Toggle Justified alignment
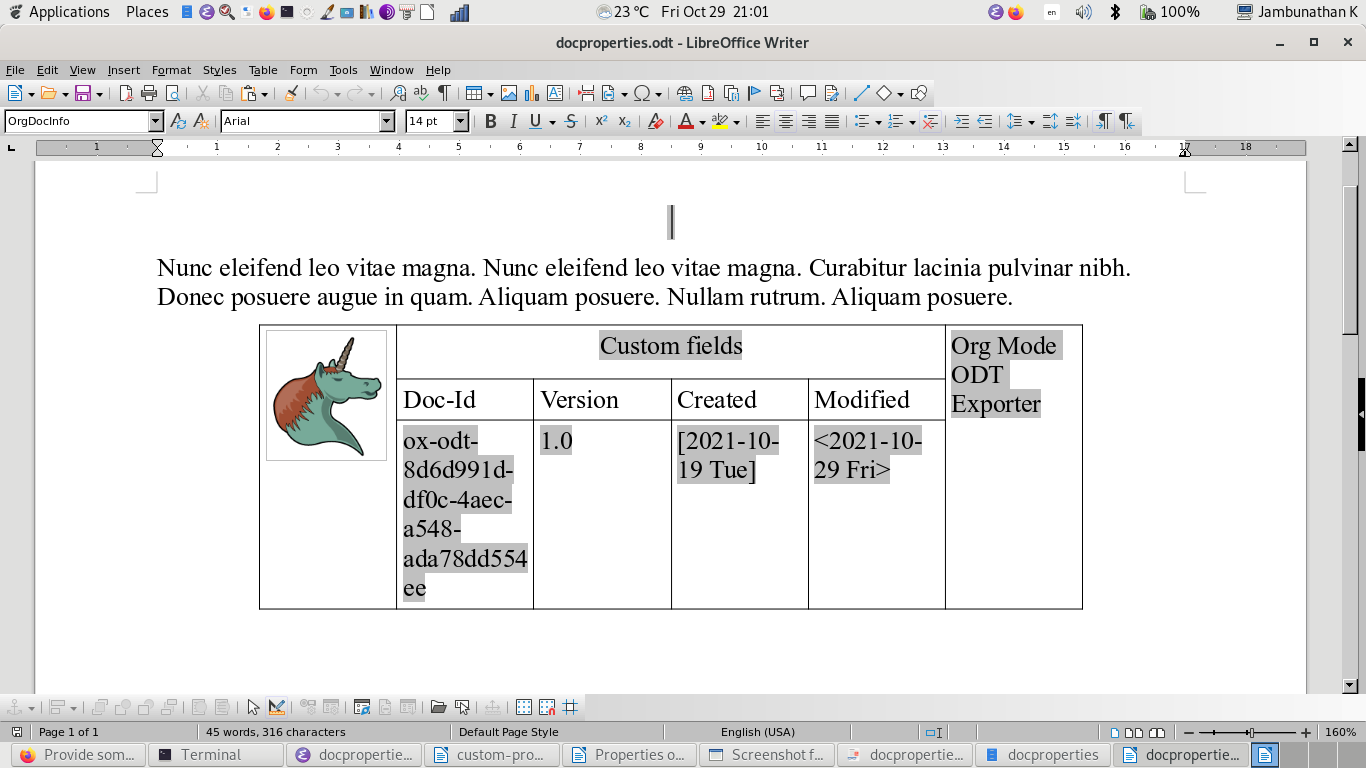The image size is (1366, 768). coord(832,121)
